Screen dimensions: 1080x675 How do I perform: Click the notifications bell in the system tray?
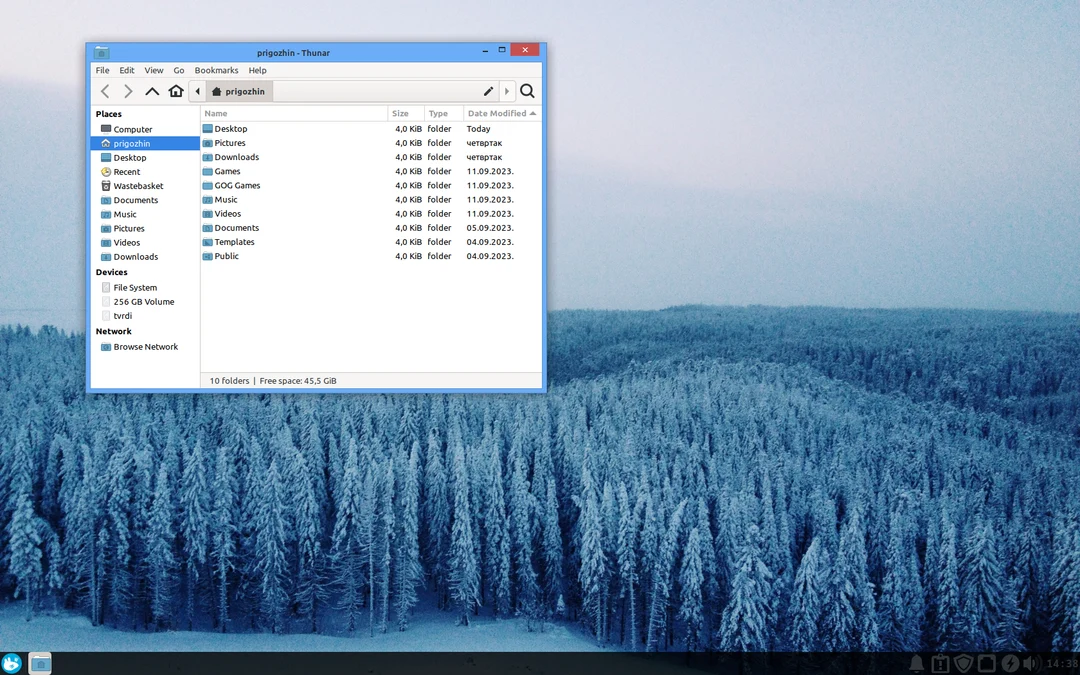tap(916, 663)
